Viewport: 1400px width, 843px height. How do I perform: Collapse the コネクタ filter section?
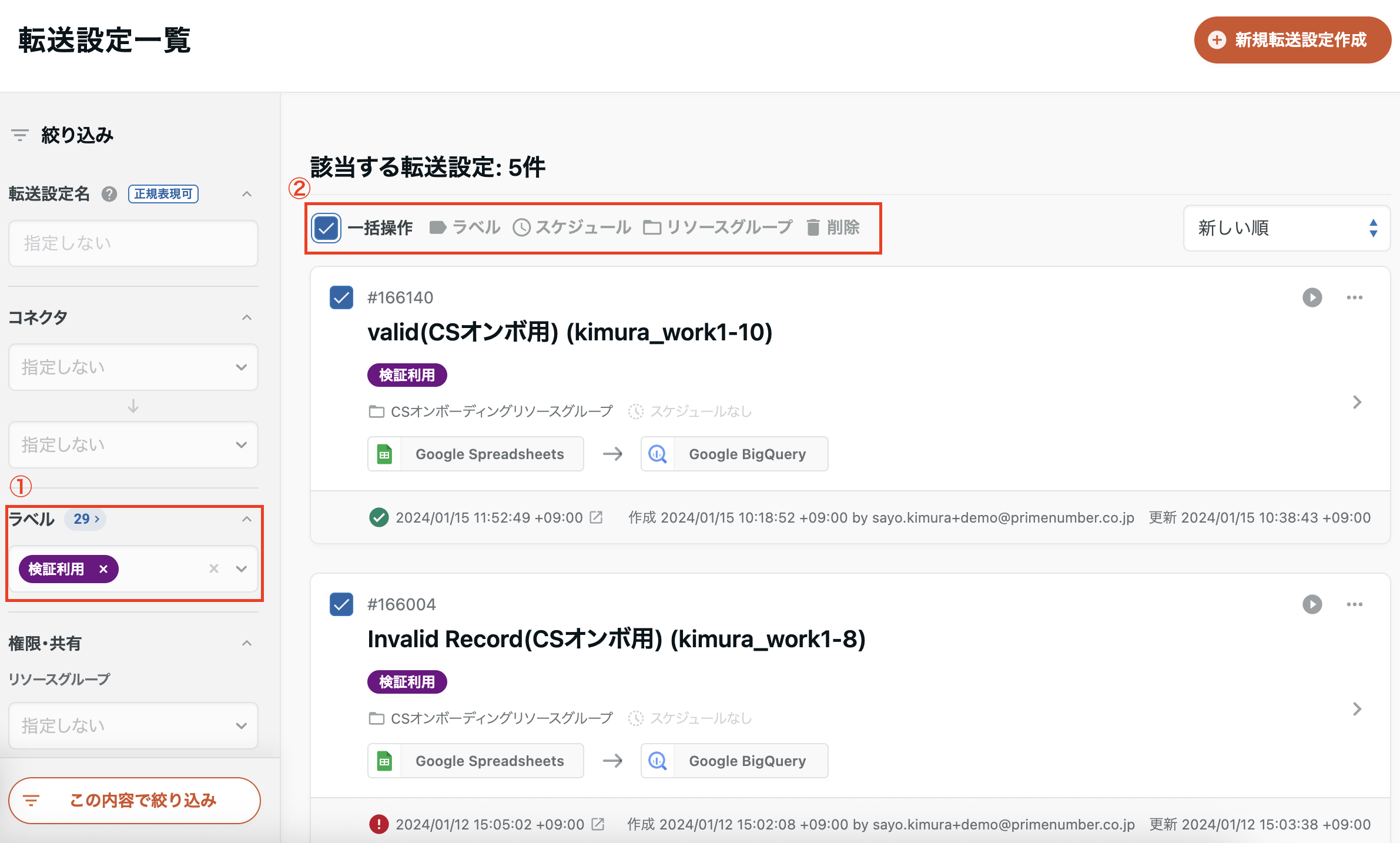click(x=247, y=317)
